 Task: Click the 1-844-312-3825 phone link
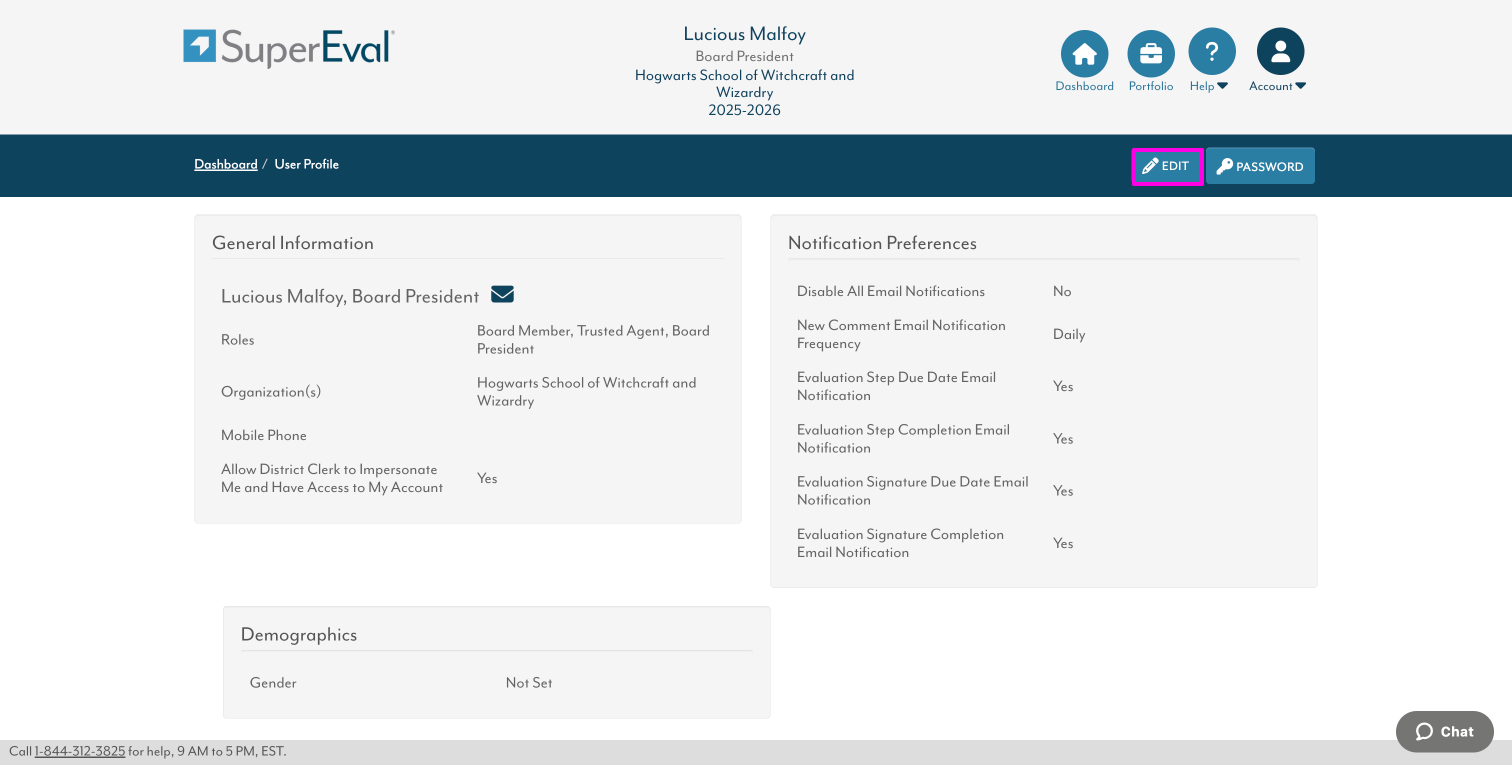coord(80,751)
